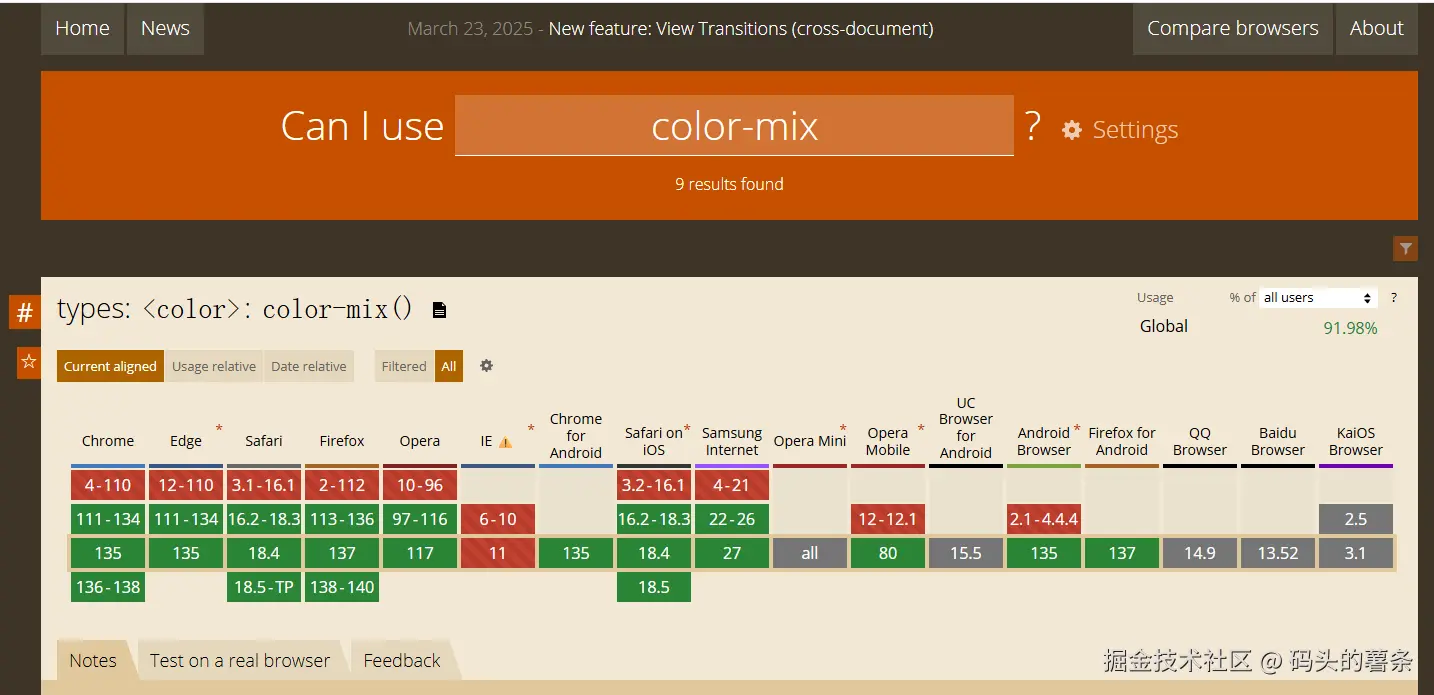
Task: Click KaiOS Browser 3.1 cell
Action: tap(1356, 553)
